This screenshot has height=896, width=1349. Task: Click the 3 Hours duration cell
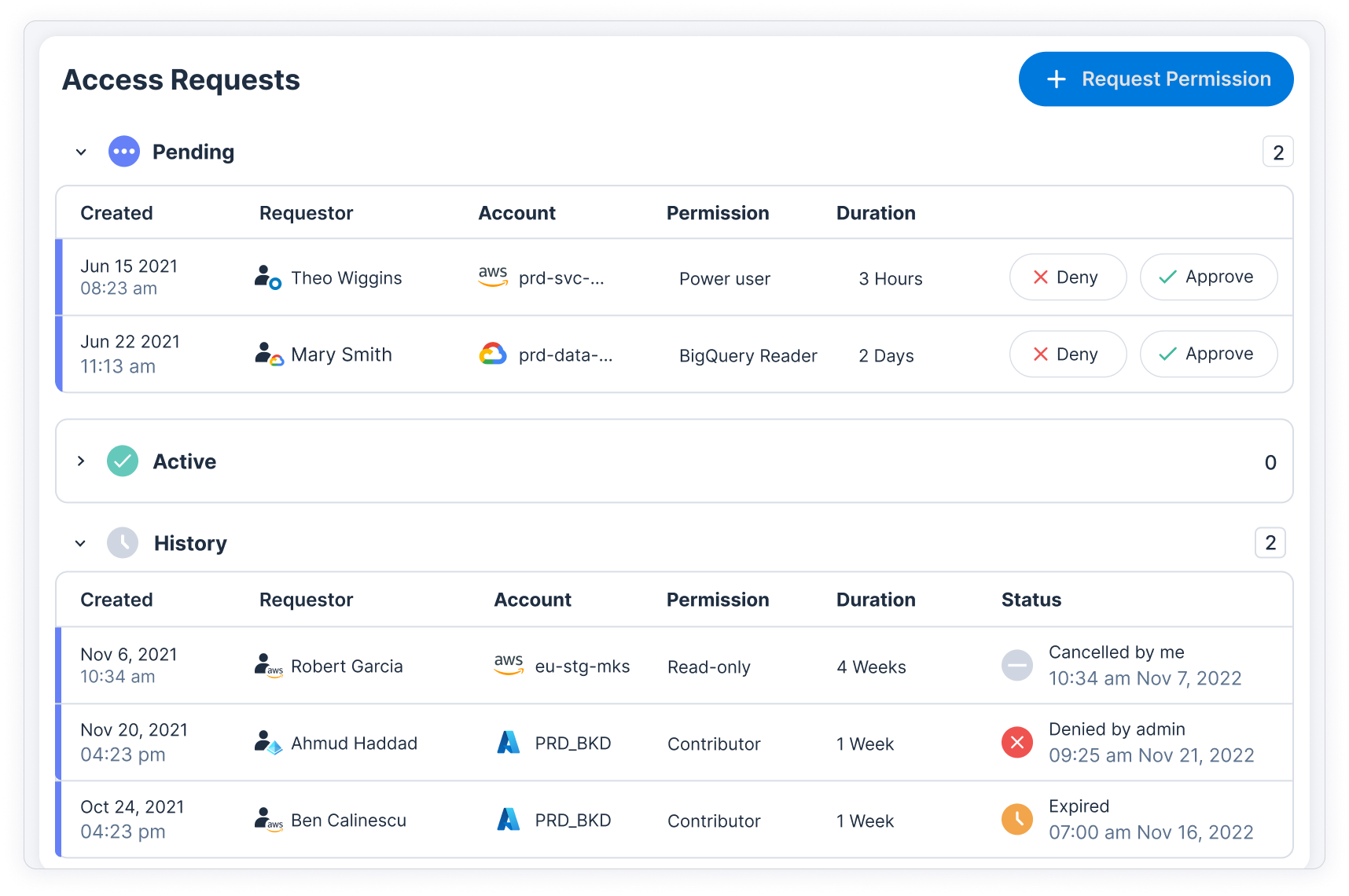click(891, 279)
